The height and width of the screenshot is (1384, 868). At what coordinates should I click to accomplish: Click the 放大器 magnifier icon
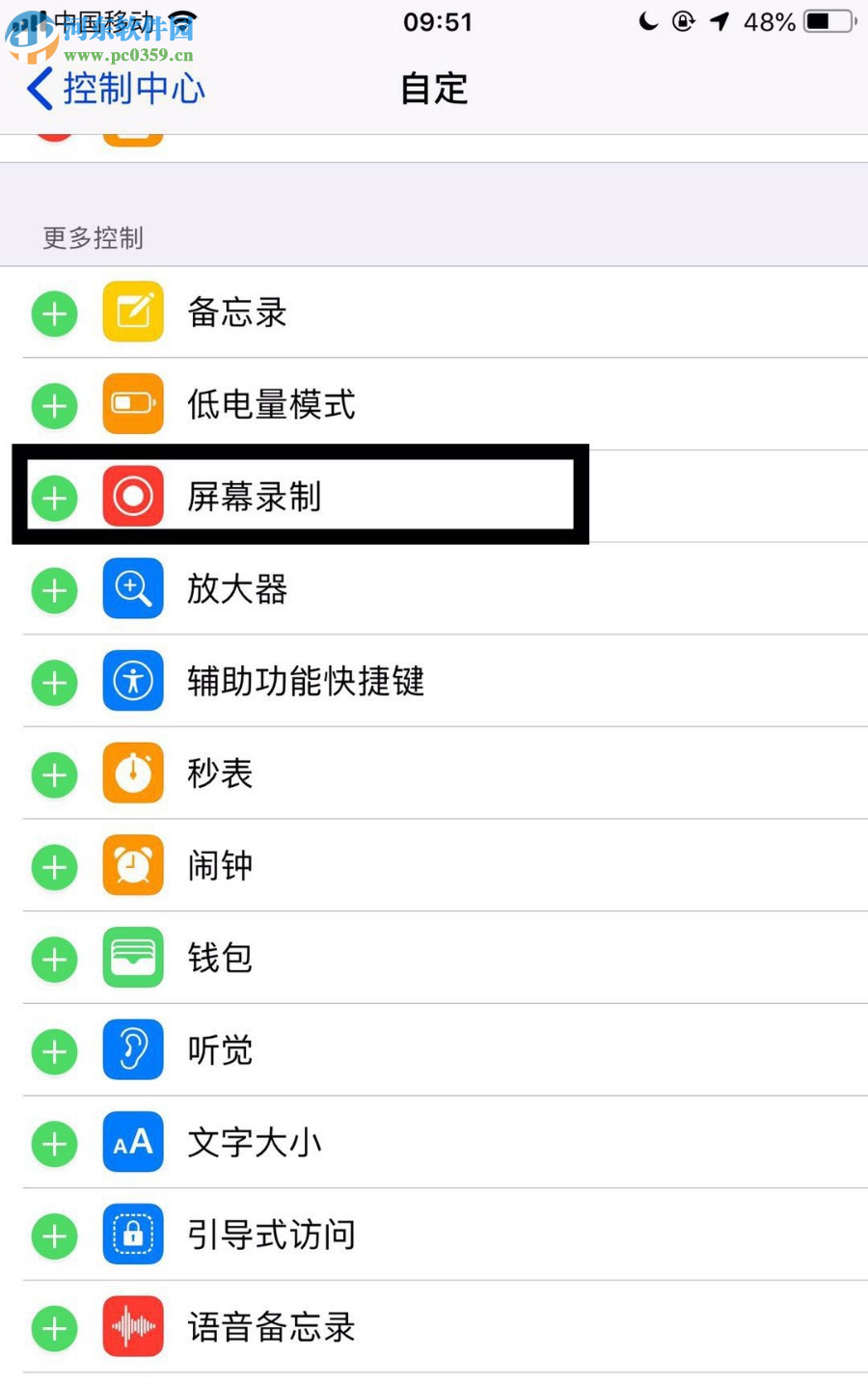click(133, 589)
